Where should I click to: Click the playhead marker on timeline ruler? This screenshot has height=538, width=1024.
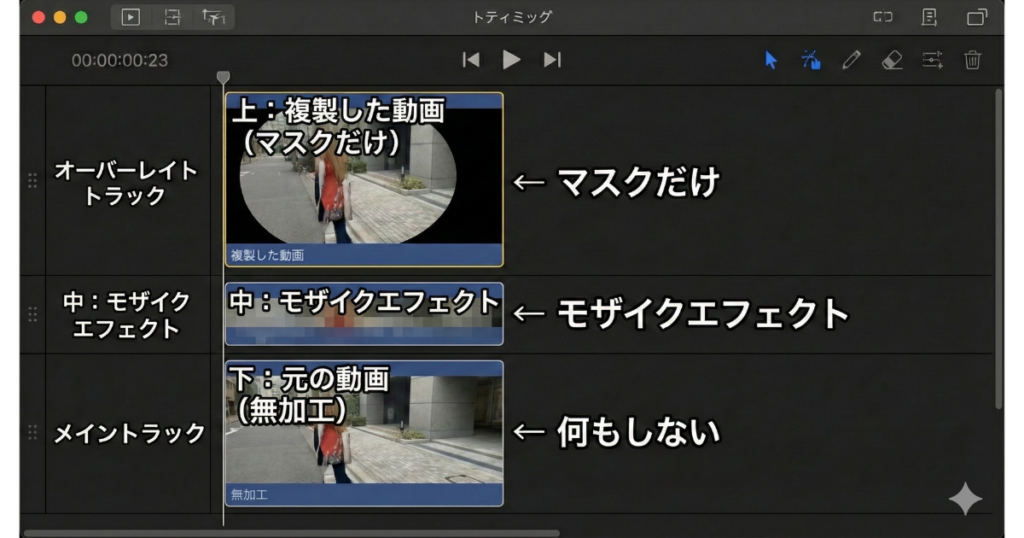223,77
